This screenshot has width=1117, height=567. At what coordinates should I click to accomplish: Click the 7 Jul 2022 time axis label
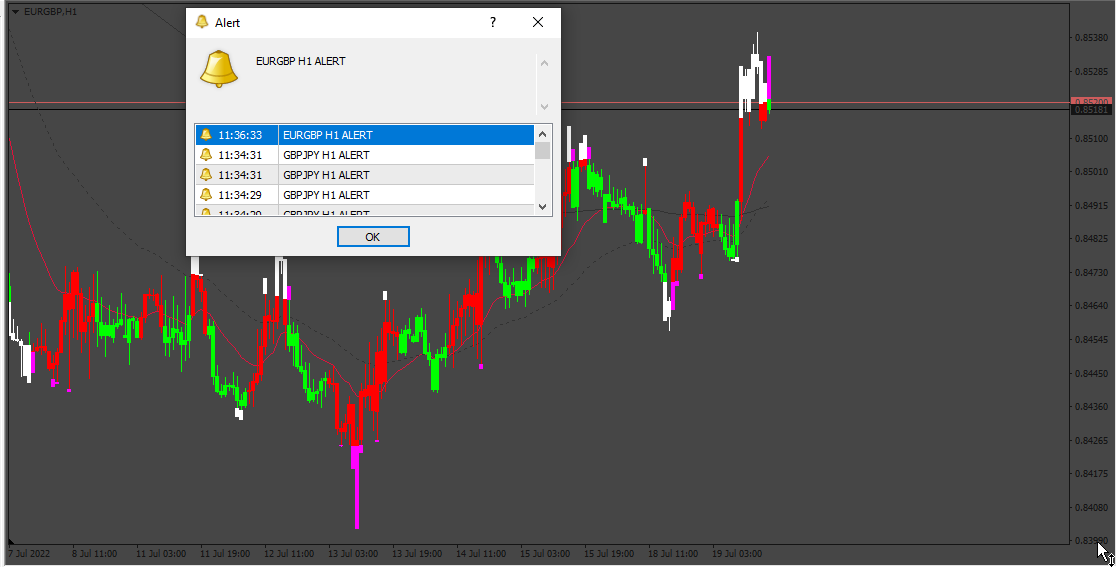[x=28, y=553]
